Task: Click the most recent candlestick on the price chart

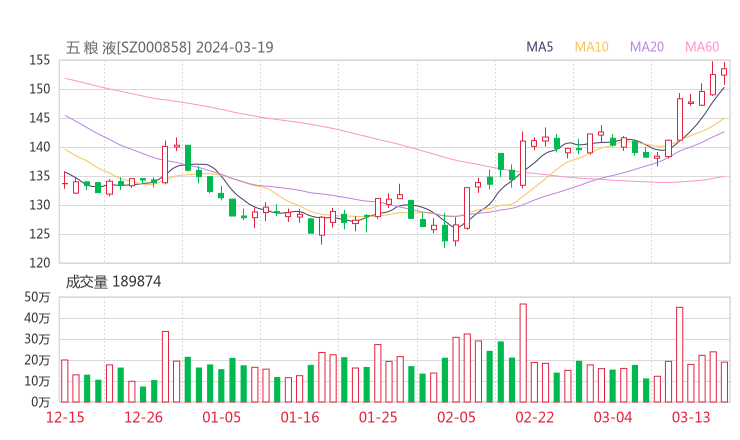Action: click(724, 72)
